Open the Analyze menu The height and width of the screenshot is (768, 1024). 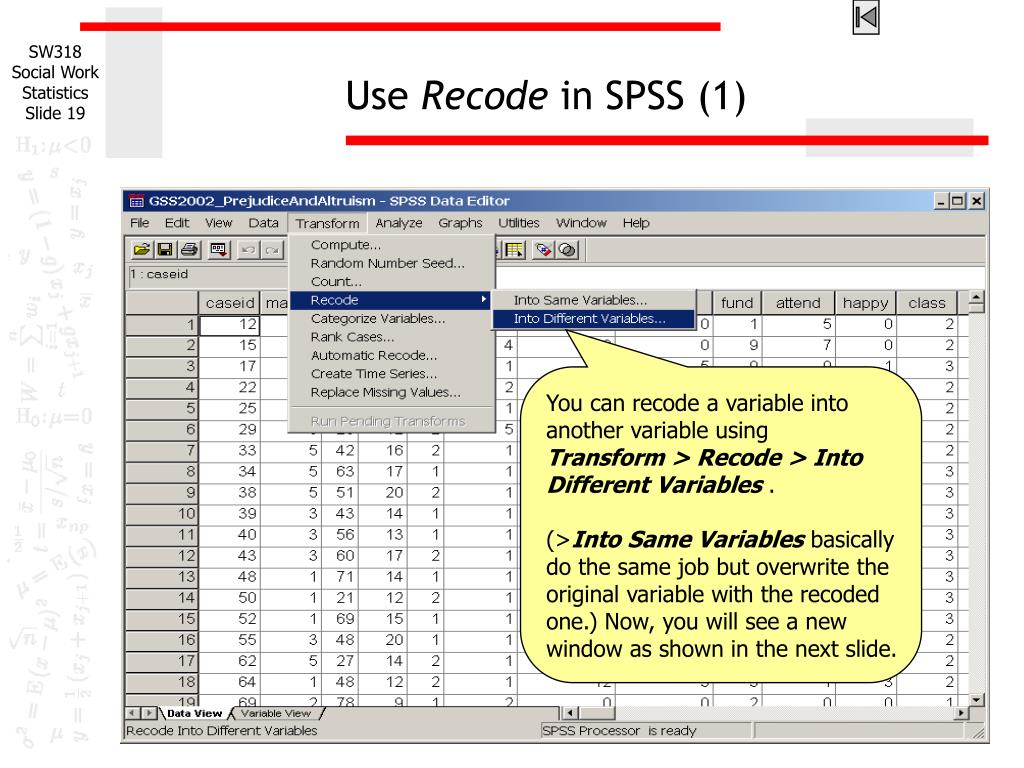399,222
